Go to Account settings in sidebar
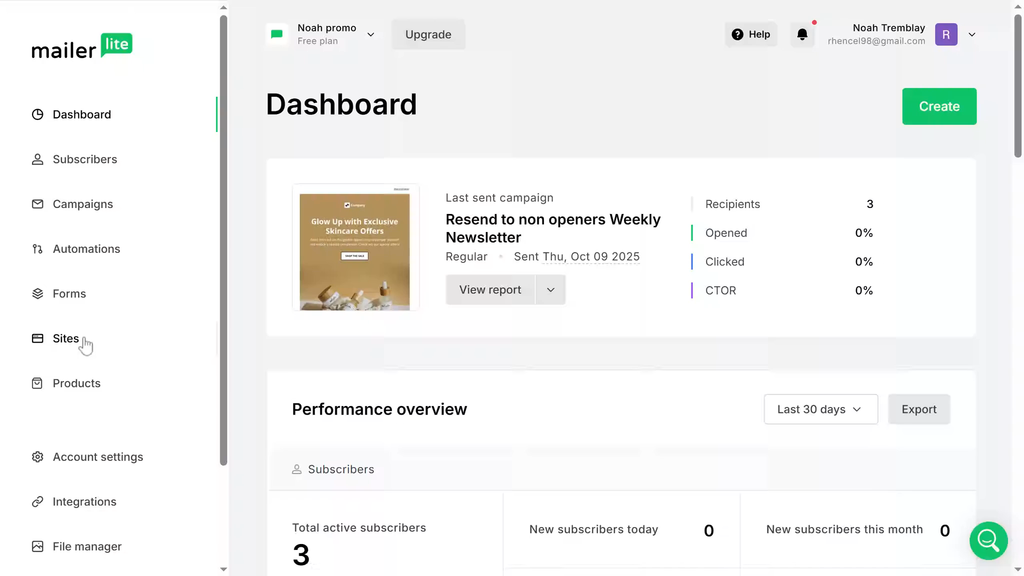Image resolution: width=1024 pixels, height=576 pixels. 97,457
